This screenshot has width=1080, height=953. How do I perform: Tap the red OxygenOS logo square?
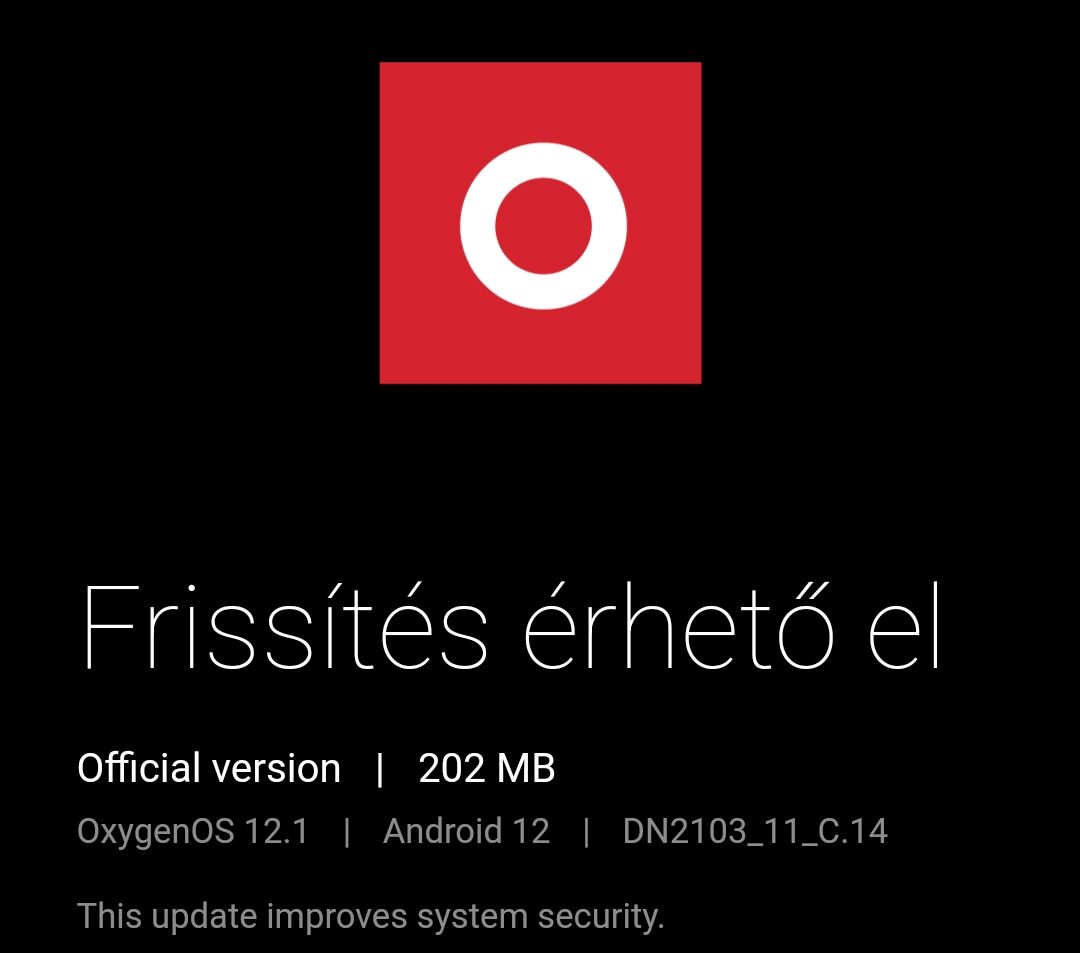[541, 222]
